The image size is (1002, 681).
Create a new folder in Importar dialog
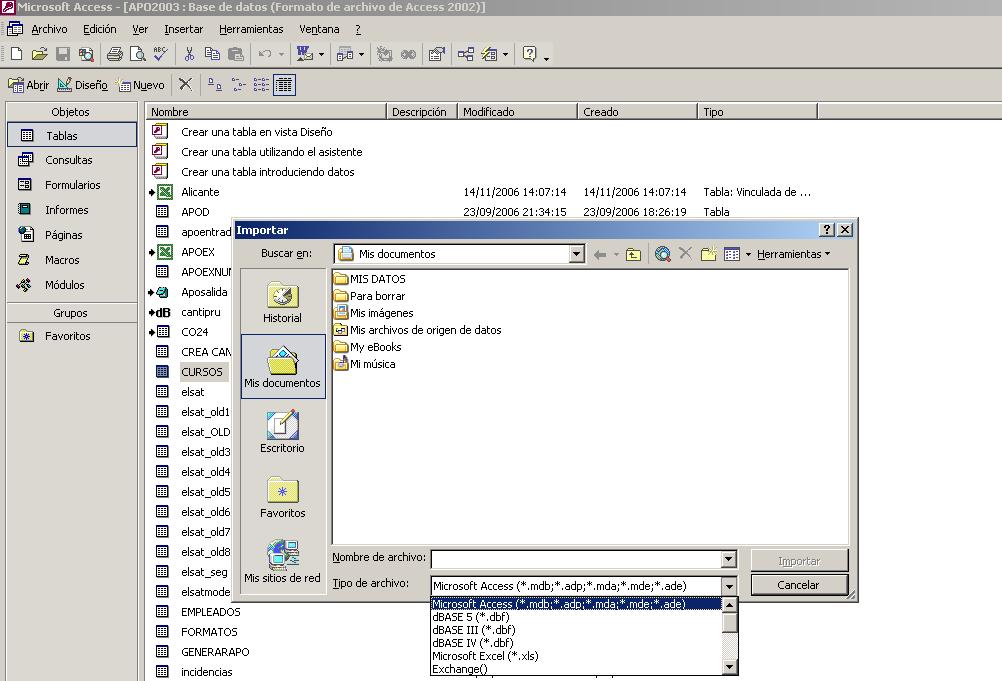point(708,254)
